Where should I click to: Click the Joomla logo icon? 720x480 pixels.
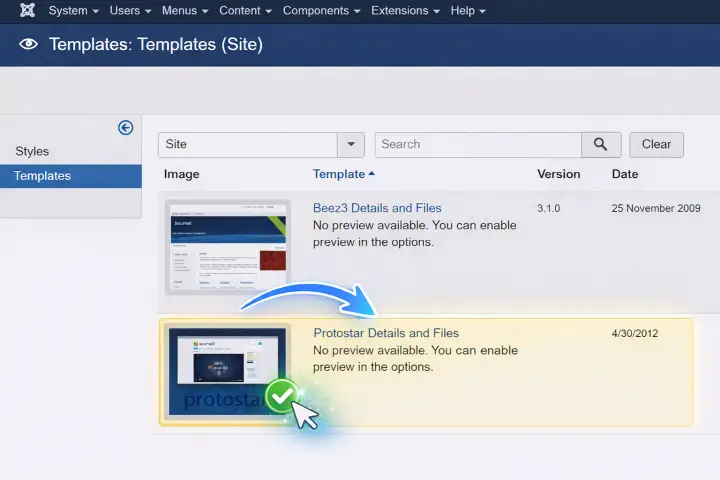pyautogui.click(x=28, y=10)
